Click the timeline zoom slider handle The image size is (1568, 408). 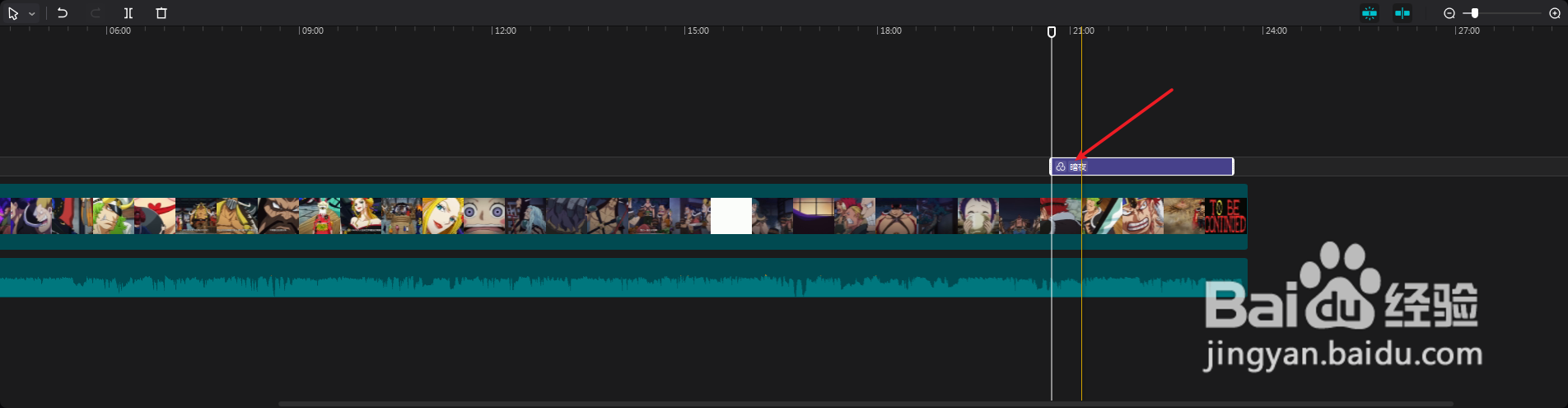click(x=1475, y=13)
